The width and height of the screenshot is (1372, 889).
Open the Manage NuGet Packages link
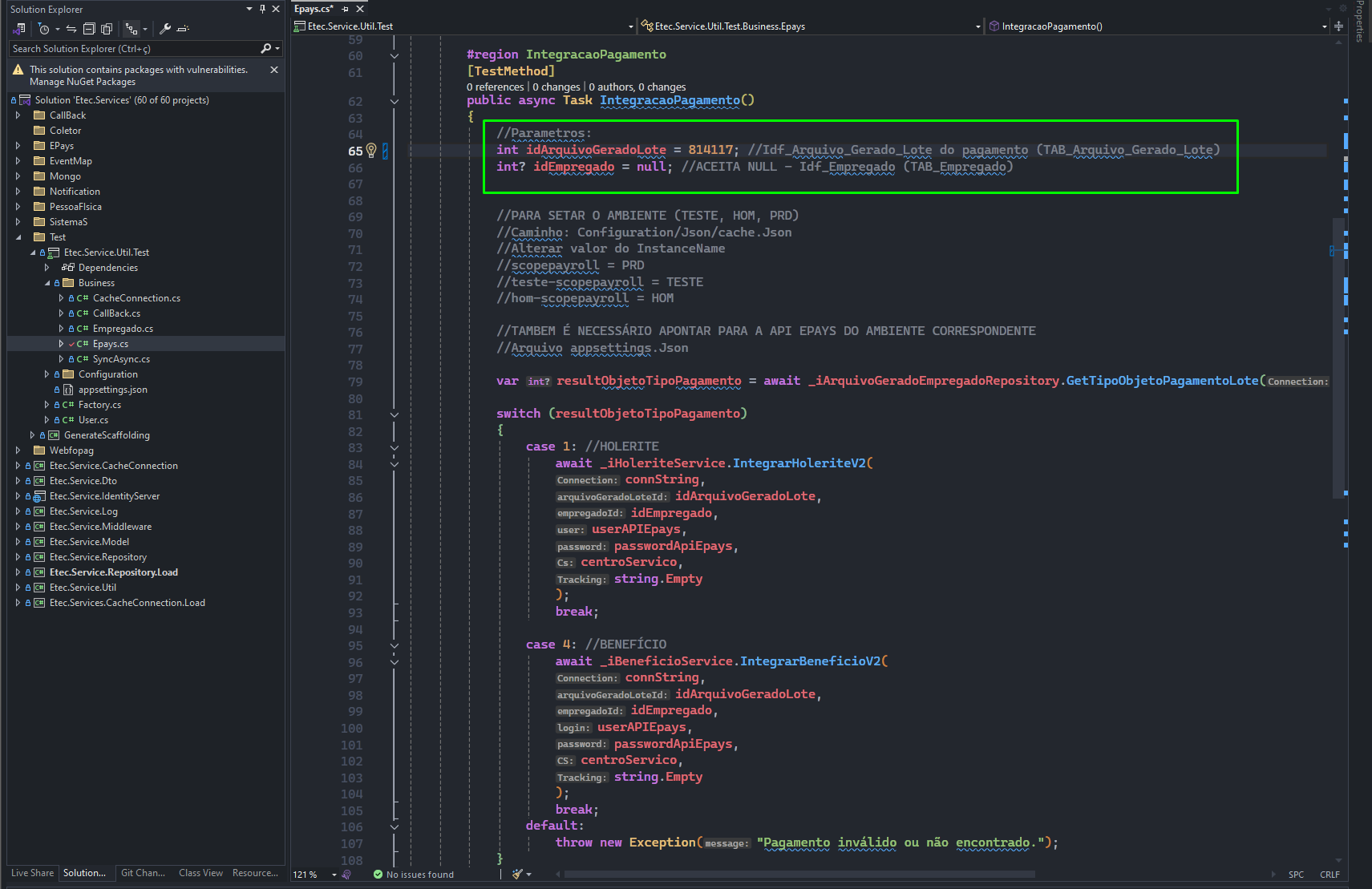(83, 82)
